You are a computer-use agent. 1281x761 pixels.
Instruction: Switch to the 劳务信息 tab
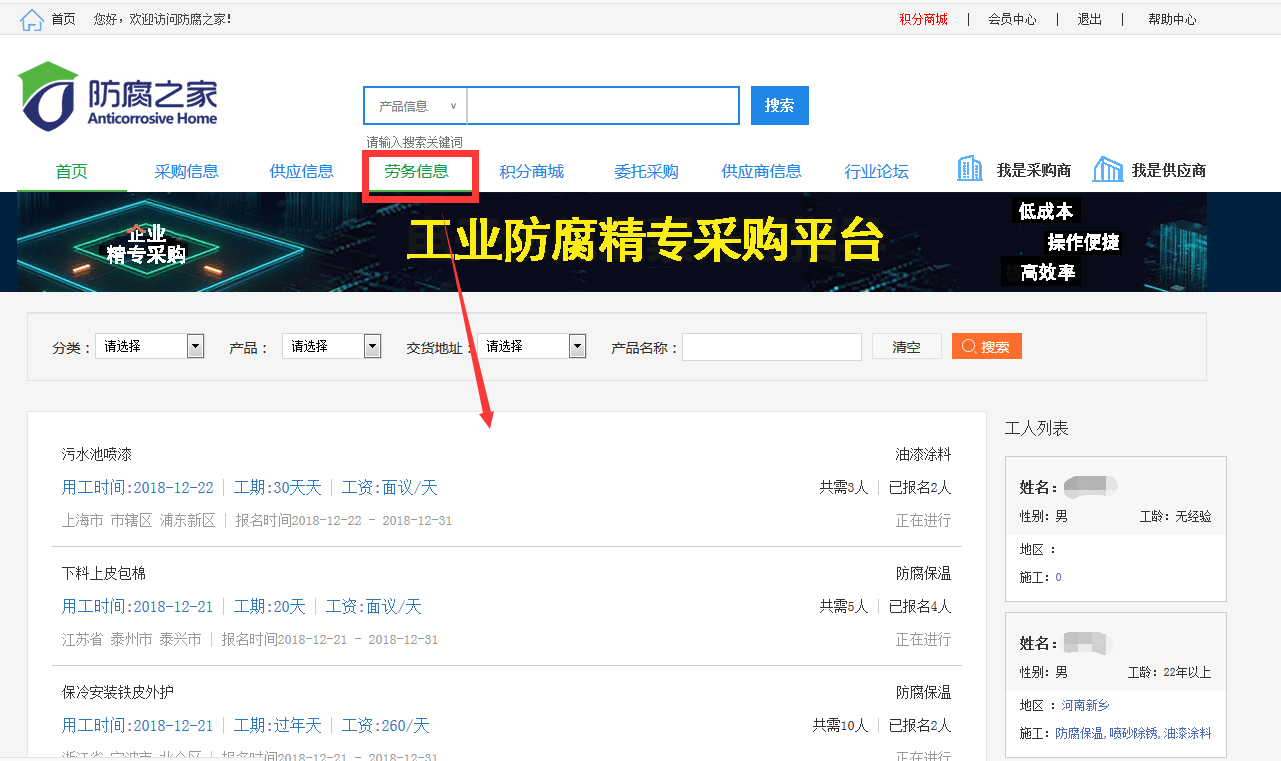[x=416, y=171]
